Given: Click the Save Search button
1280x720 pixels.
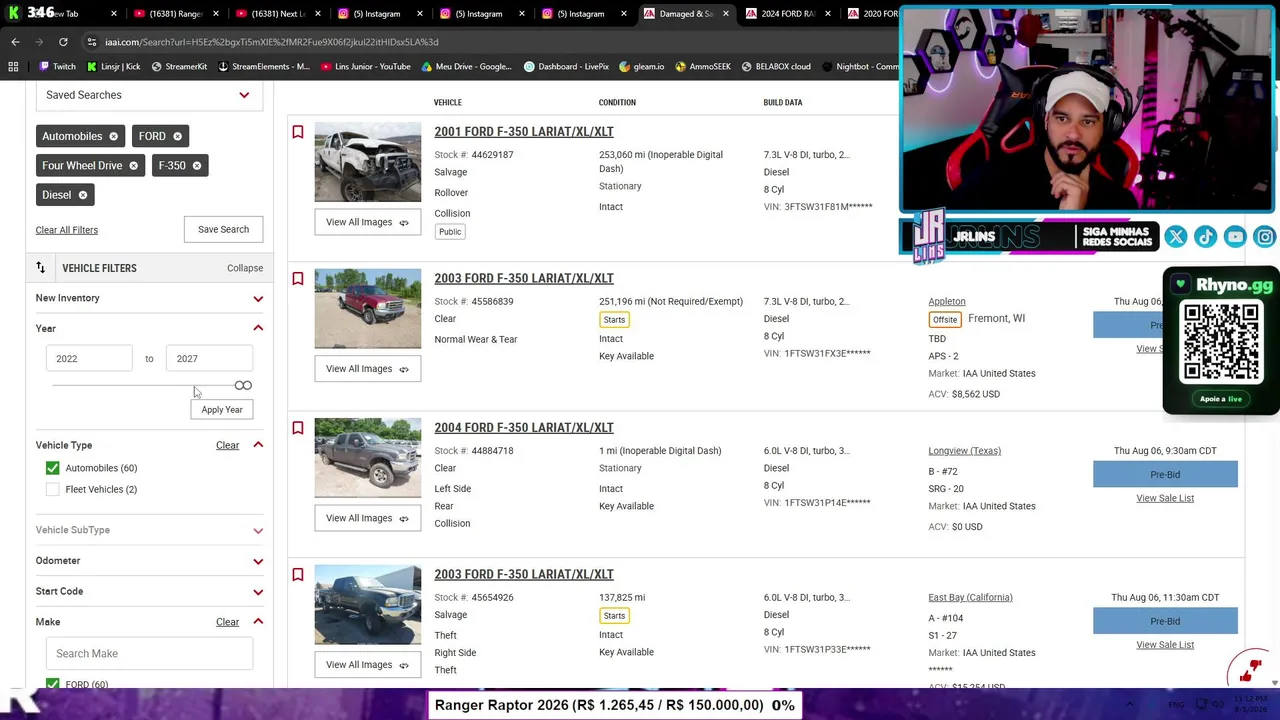Looking at the screenshot, I should click(x=223, y=229).
